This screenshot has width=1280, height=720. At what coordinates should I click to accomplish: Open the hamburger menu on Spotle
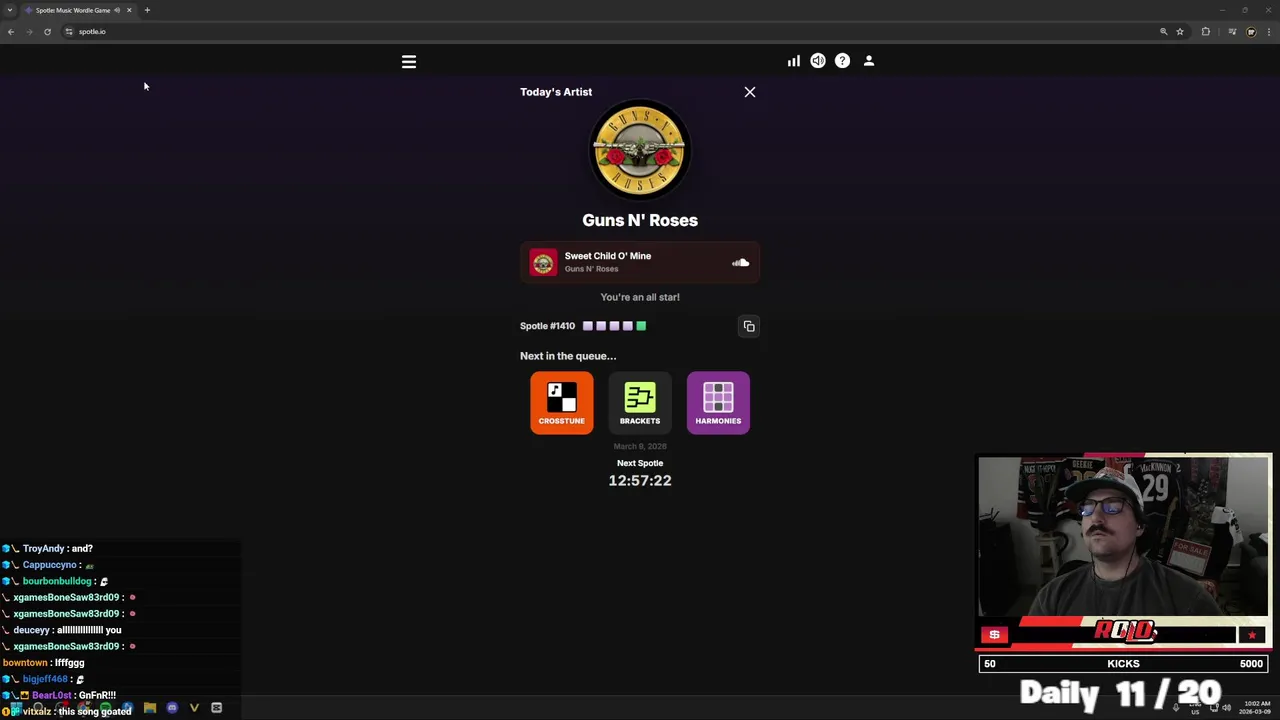pyautogui.click(x=409, y=62)
